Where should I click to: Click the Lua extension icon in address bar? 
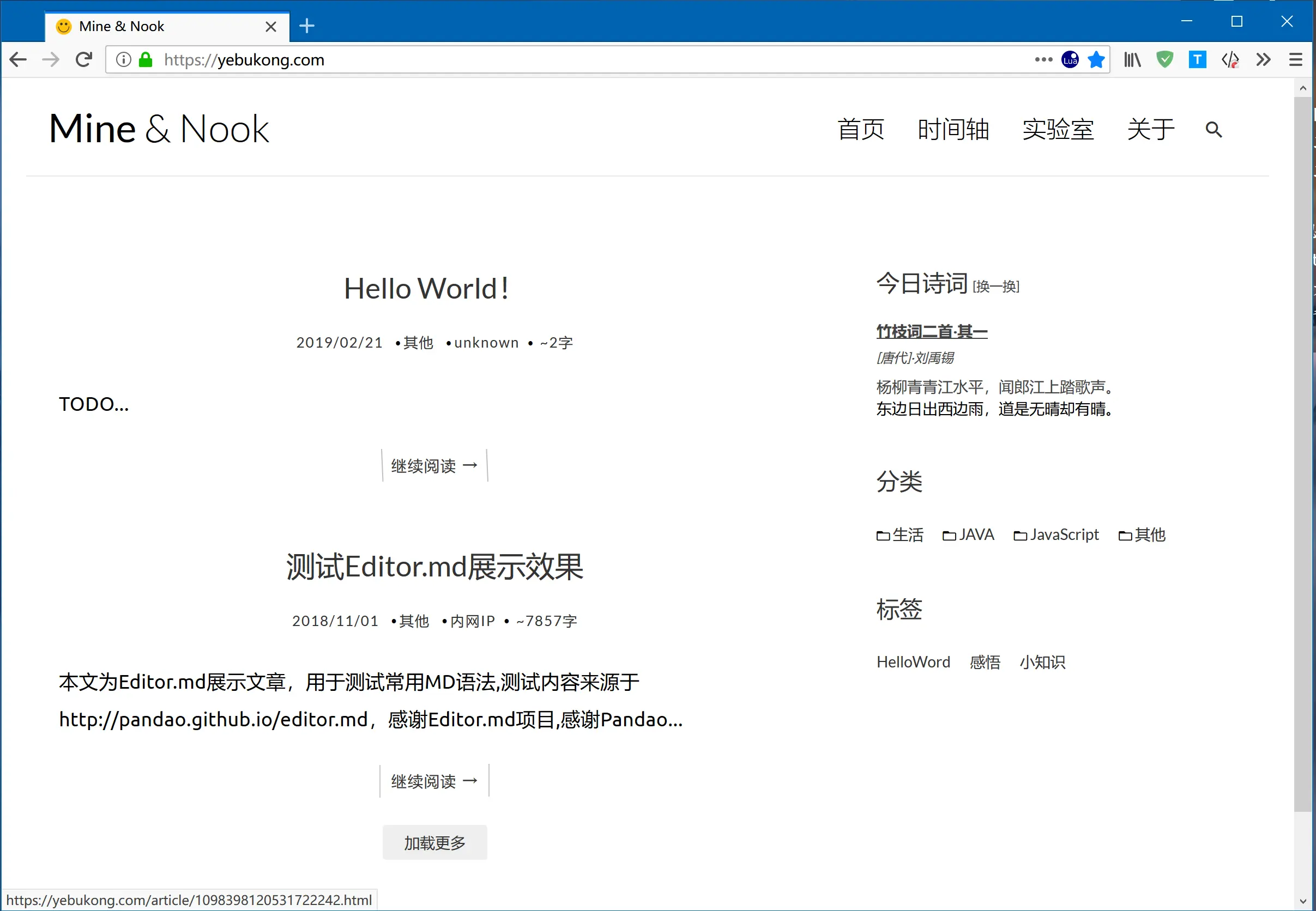[1070, 59]
